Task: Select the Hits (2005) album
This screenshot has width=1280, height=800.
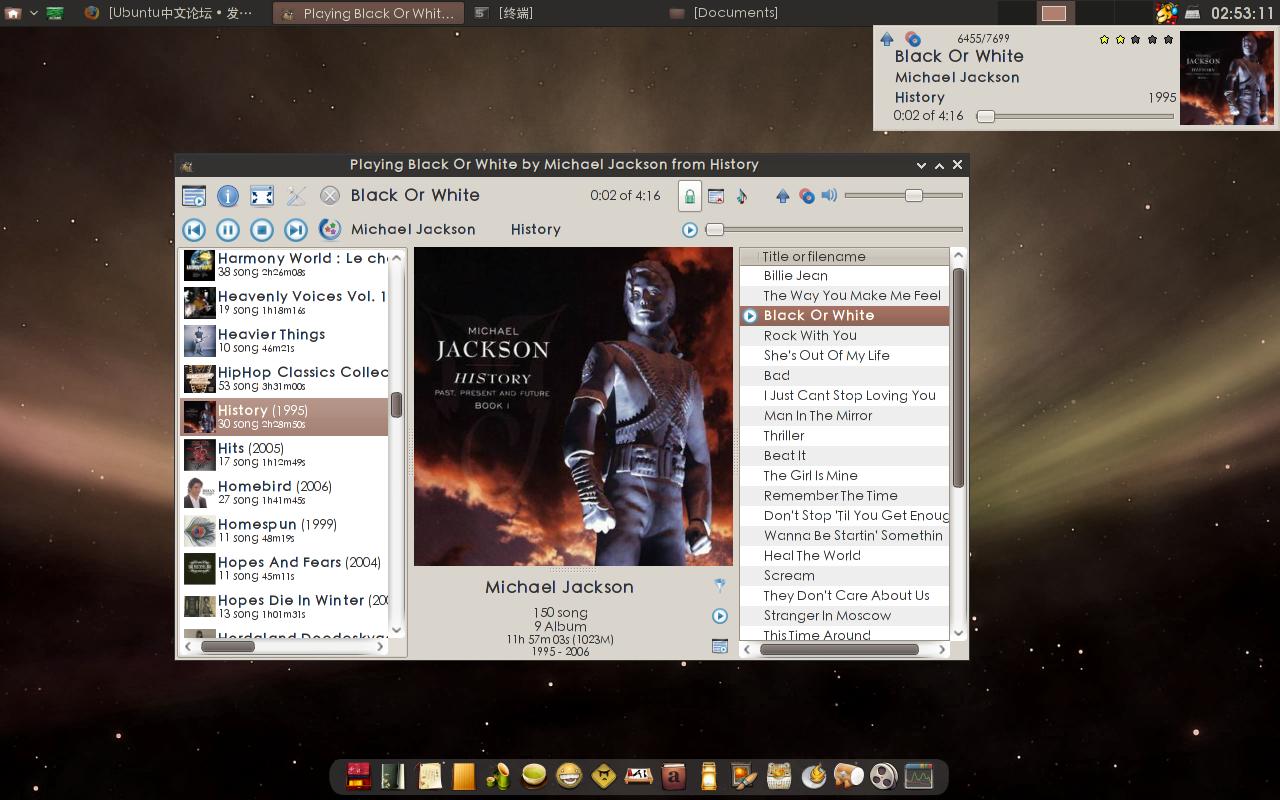Action: click(x=284, y=455)
